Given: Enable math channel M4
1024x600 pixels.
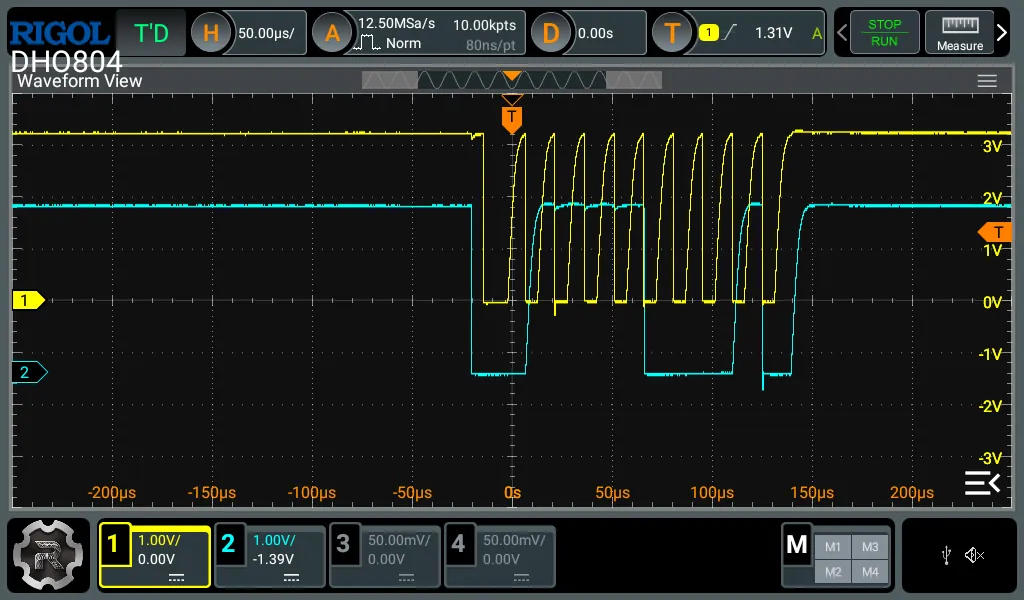Looking at the screenshot, I should 870,572.
